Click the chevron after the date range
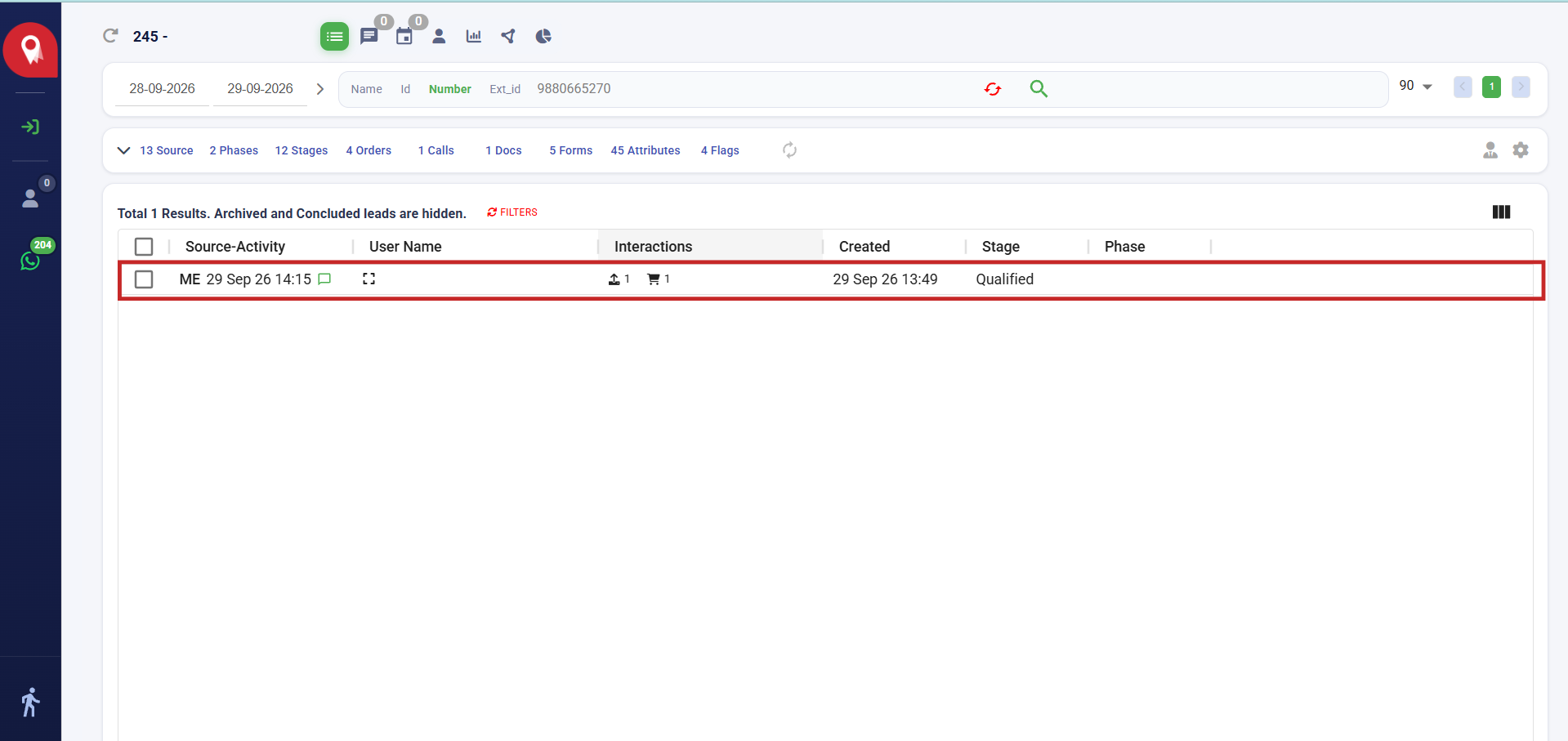 click(x=320, y=89)
